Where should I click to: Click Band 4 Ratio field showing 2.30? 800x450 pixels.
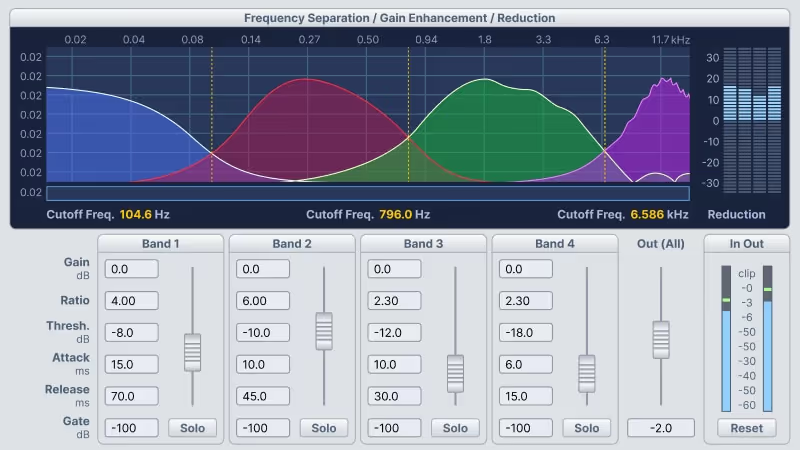526,301
